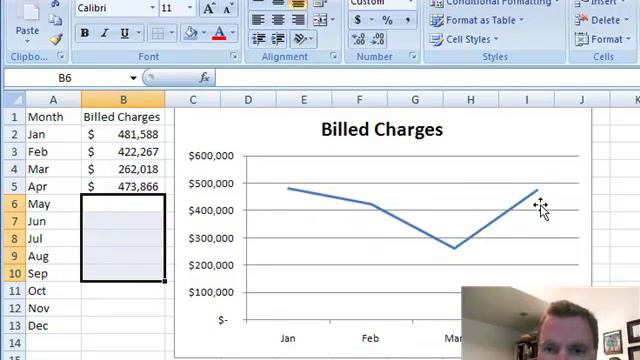The width and height of the screenshot is (640, 360).
Task: Click Increase Decimal icon
Action: click(358, 39)
